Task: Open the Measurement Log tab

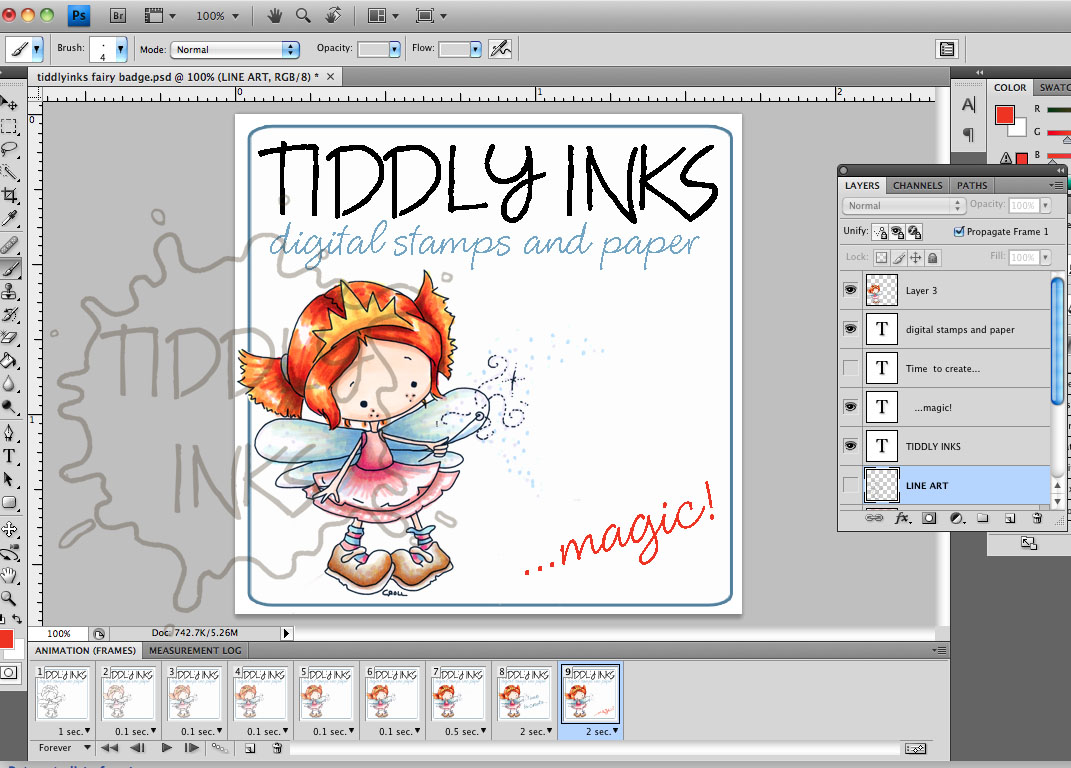Action: (x=195, y=650)
